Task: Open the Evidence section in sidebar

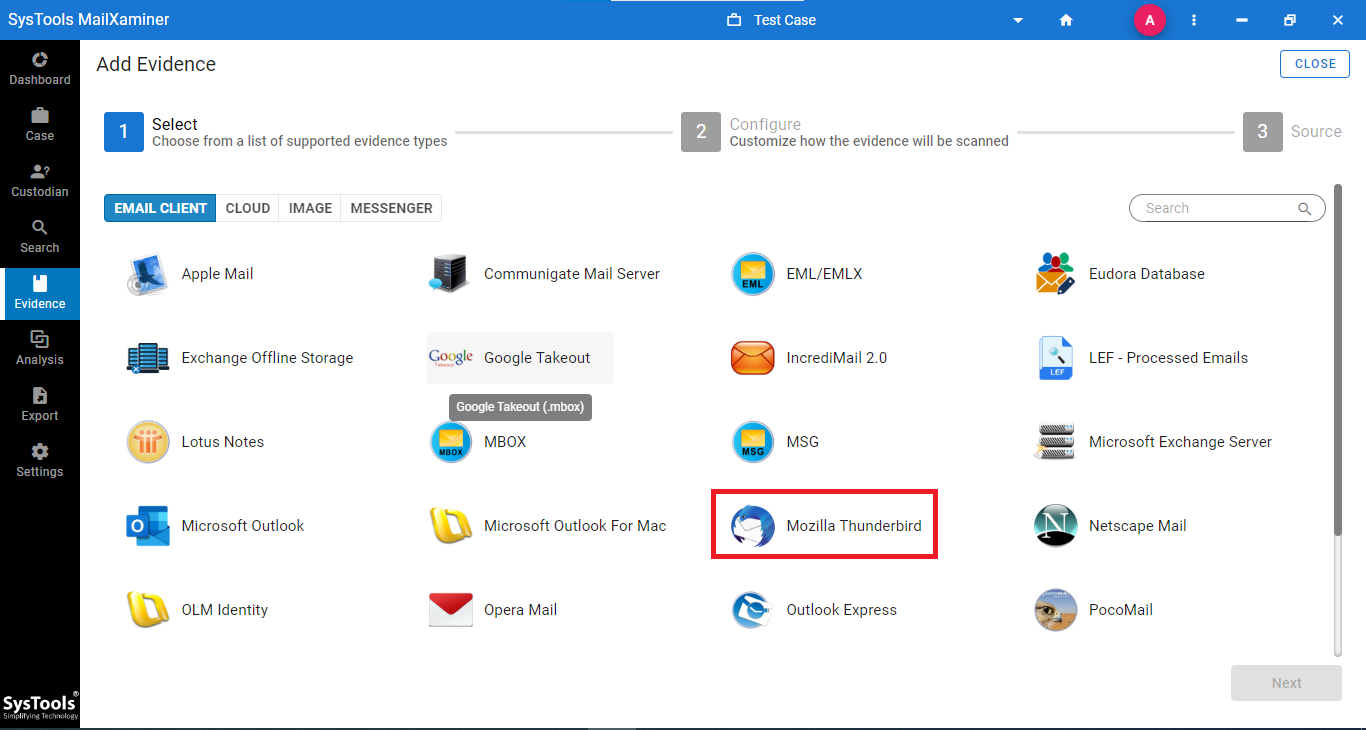Action: [40, 293]
